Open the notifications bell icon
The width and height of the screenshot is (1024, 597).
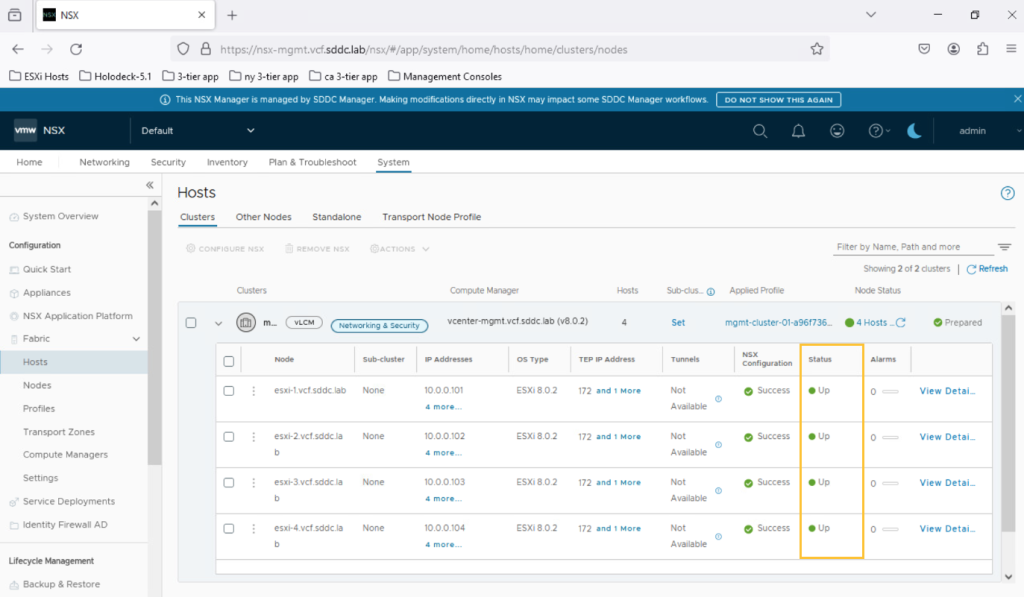coord(798,131)
